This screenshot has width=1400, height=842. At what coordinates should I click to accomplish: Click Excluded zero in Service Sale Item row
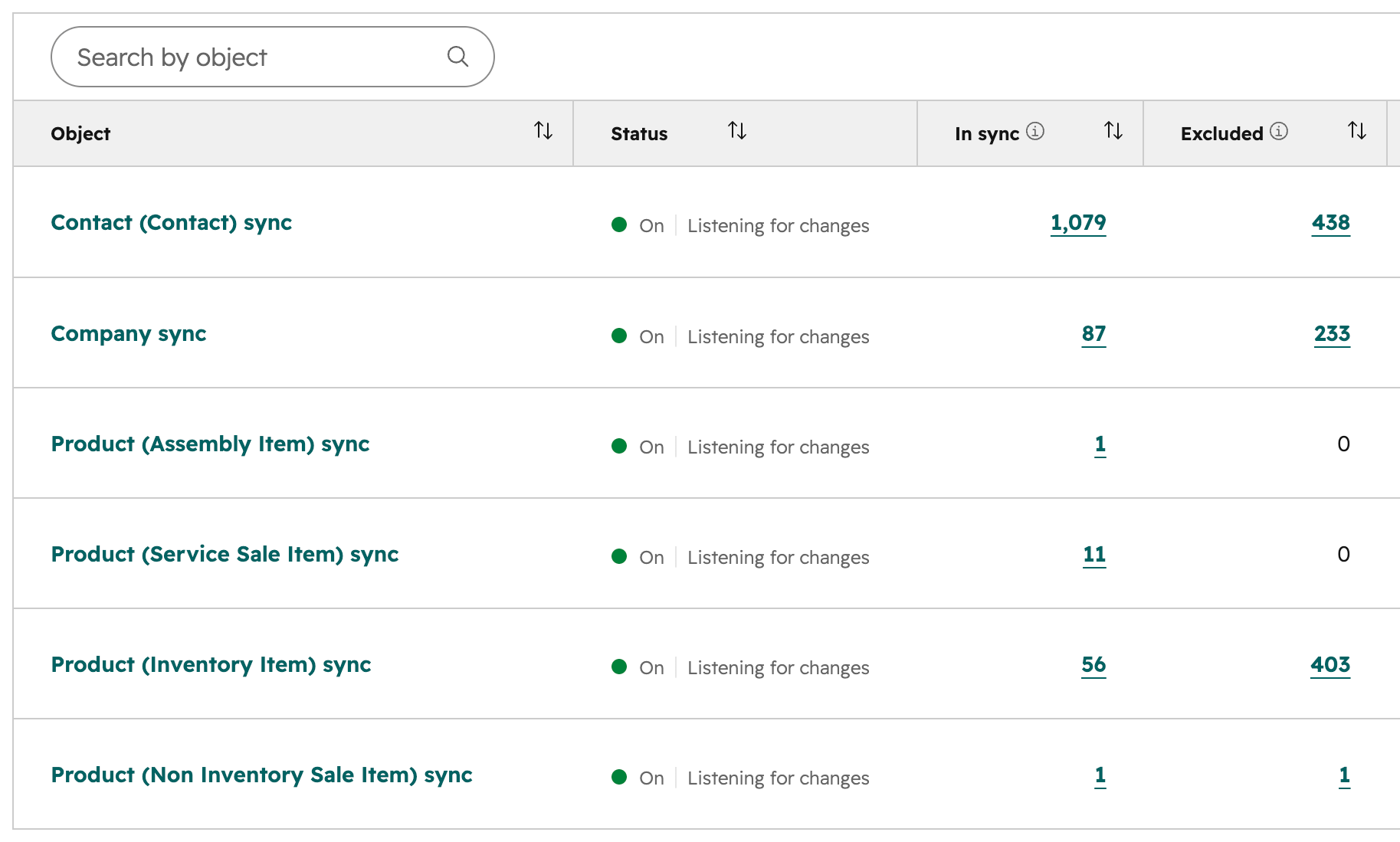click(x=1343, y=555)
